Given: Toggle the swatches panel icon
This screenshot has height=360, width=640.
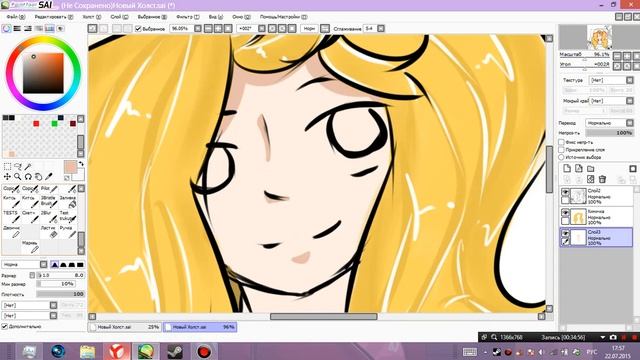Looking at the screenshot, I should 49,29.
